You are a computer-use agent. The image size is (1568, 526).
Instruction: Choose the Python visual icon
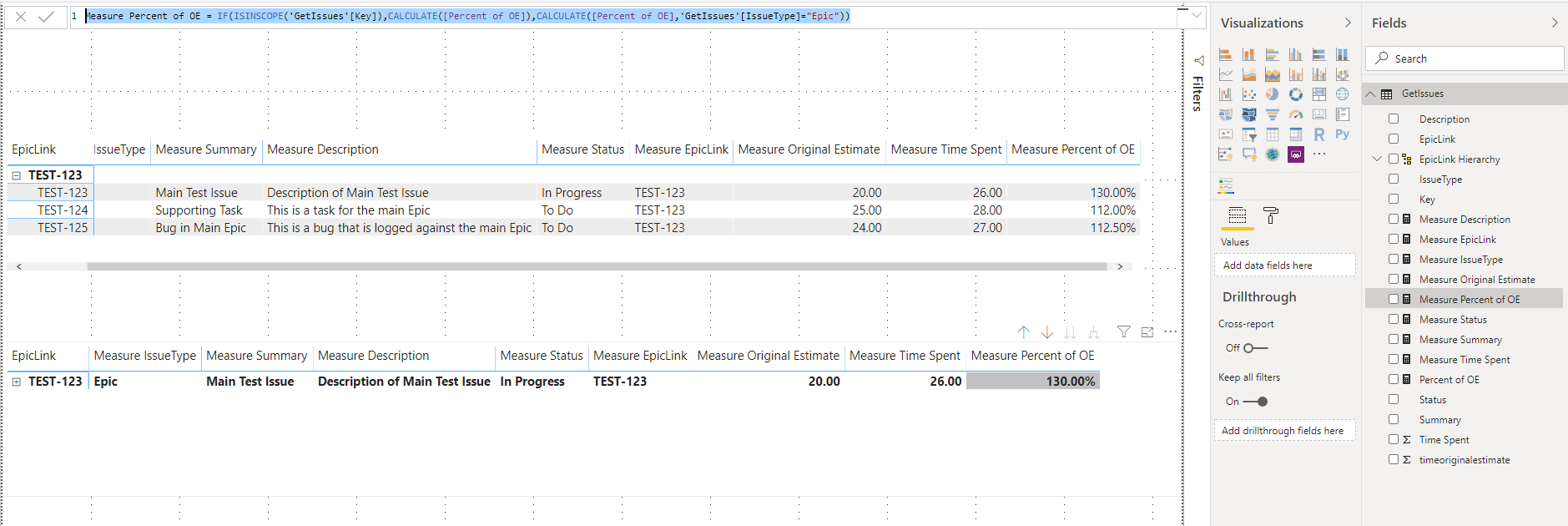(x=1342, y=134)
